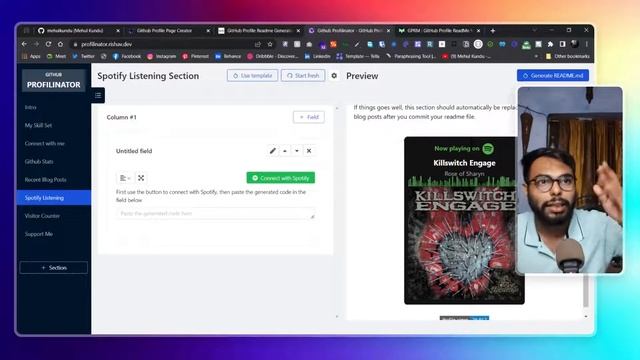Open Apps bookmark shortcut
Screen dimensions: 640x360
click(x=31, y=56)
